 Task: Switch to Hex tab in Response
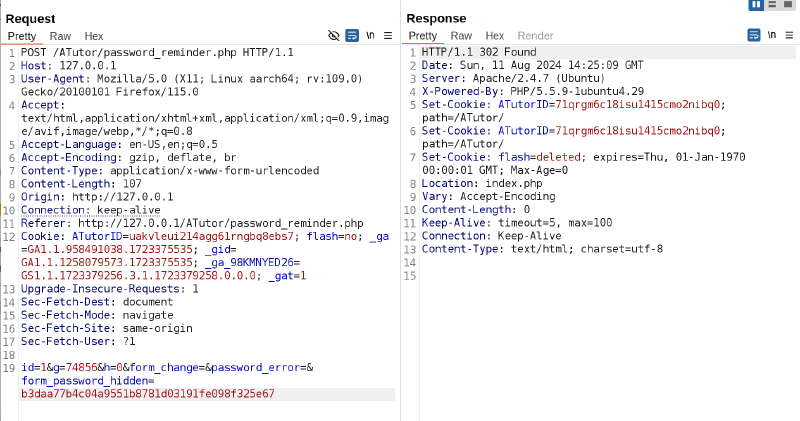[495, 36]
